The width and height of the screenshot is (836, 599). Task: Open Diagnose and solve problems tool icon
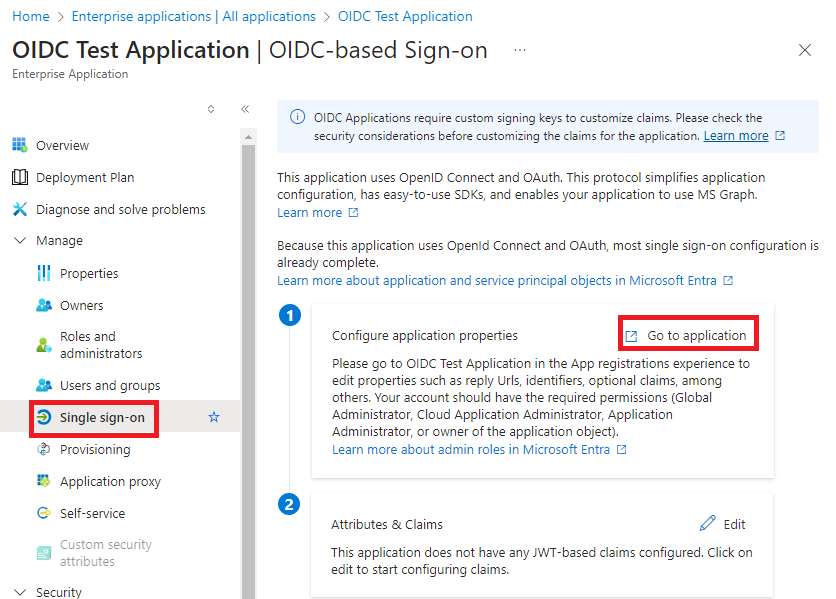tap(20, 209)
